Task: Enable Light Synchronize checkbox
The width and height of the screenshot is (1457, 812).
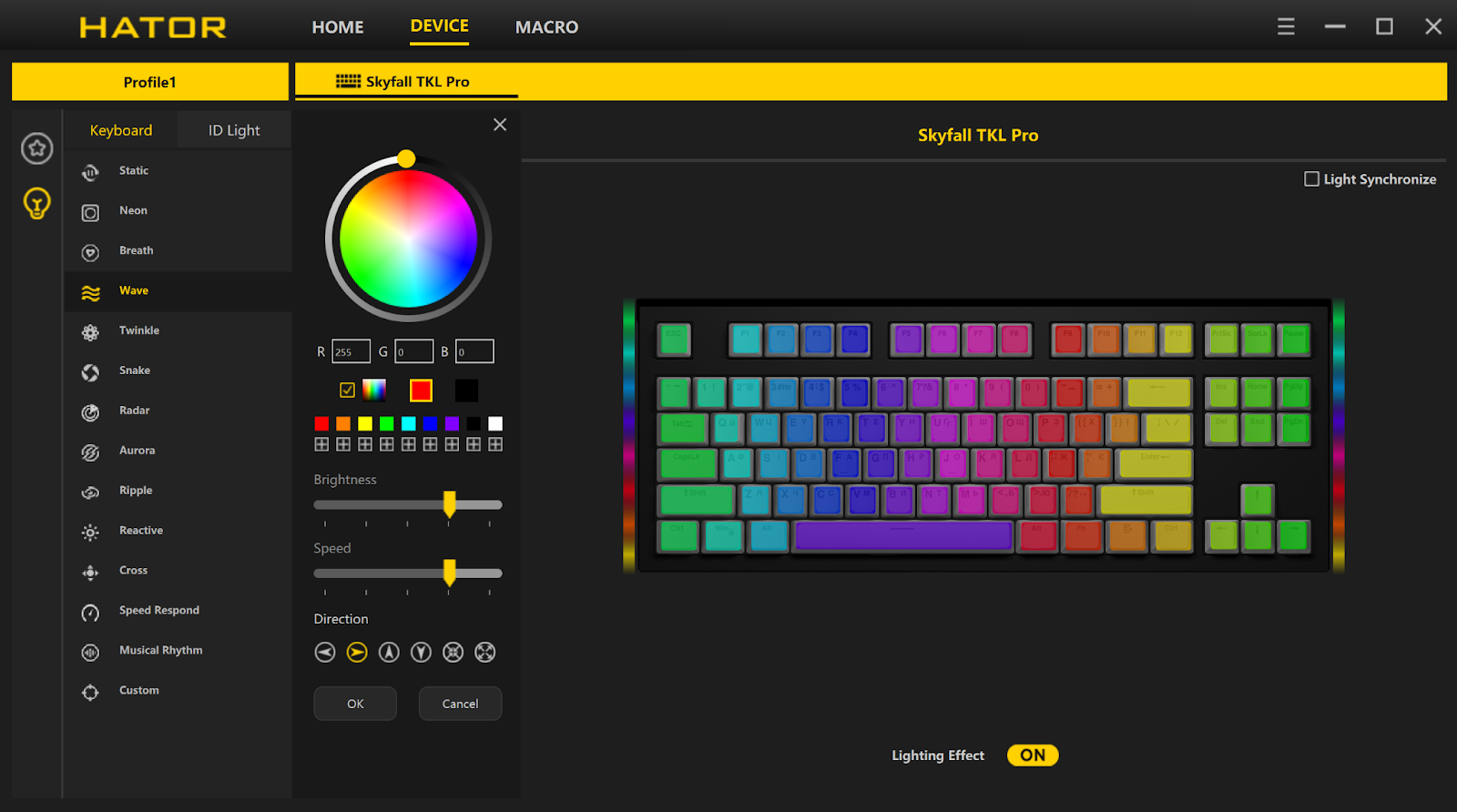Action: (x=1311, y=179)
